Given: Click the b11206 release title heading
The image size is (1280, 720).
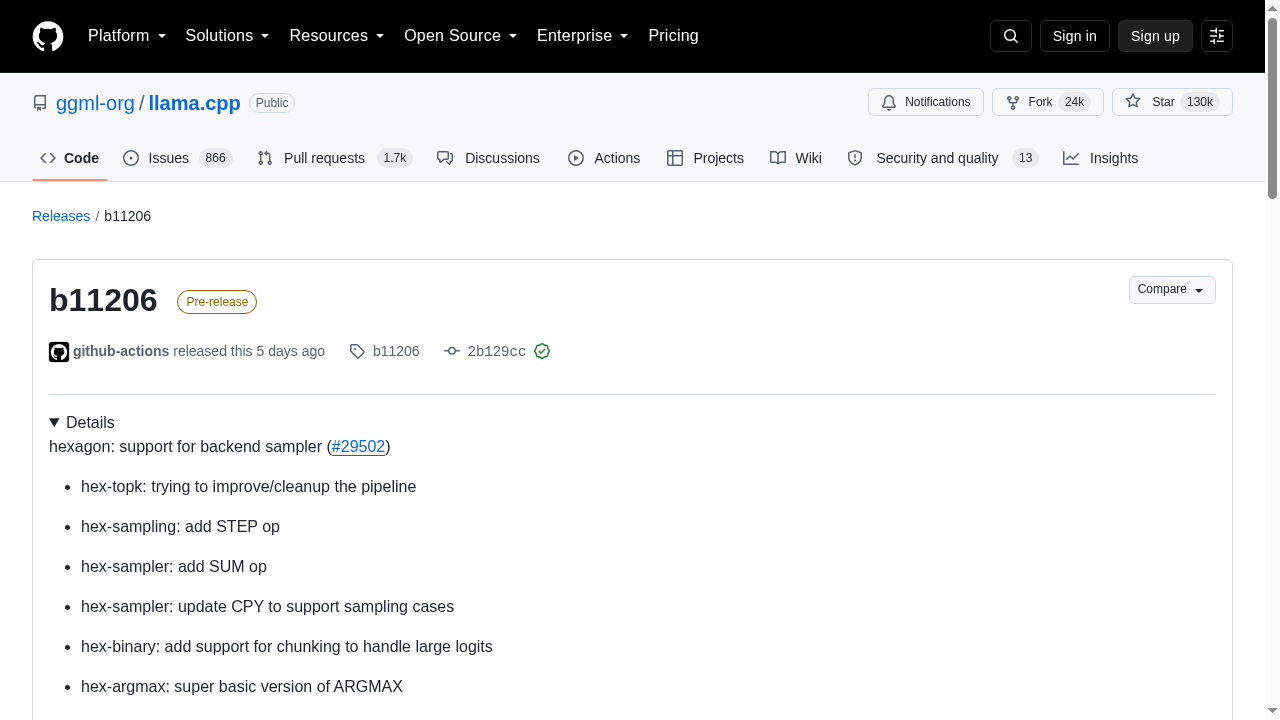Looking at the screenshot, I should tap(103, 300).
